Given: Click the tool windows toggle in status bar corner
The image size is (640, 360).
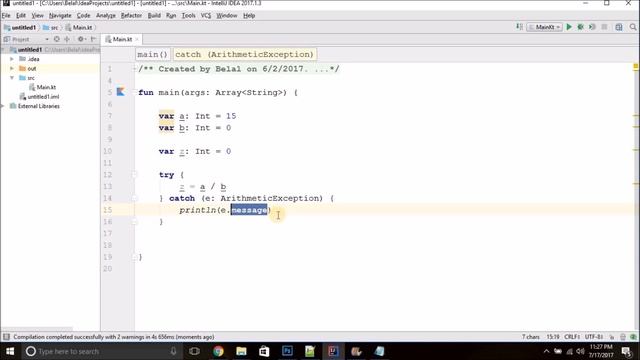Looking at the screenshot, I should pos(6,337).
